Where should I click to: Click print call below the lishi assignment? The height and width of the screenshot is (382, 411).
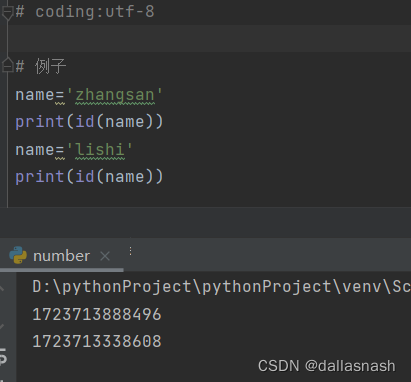click(89, 176)
